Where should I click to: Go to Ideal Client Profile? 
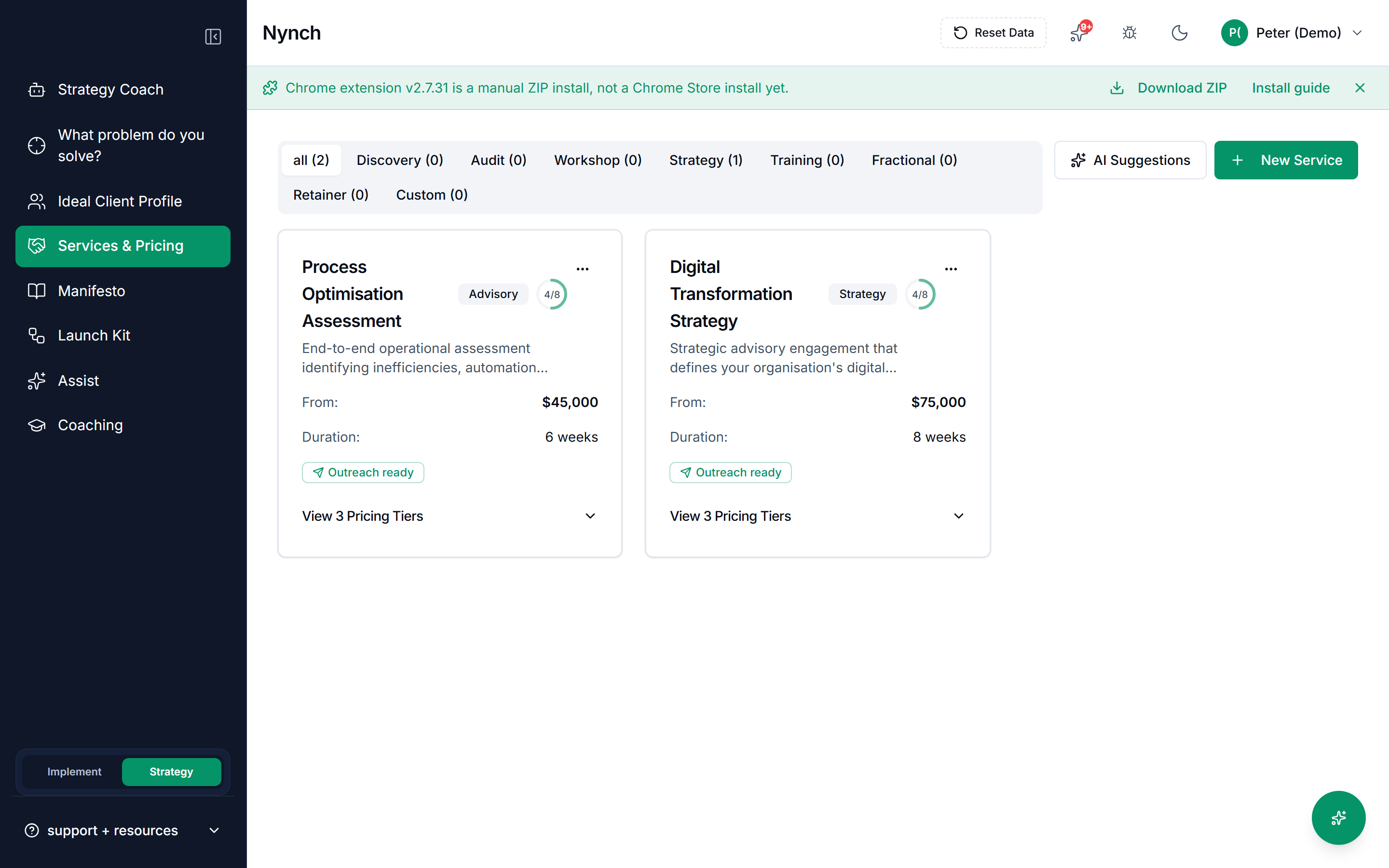[x=123, y=202]
